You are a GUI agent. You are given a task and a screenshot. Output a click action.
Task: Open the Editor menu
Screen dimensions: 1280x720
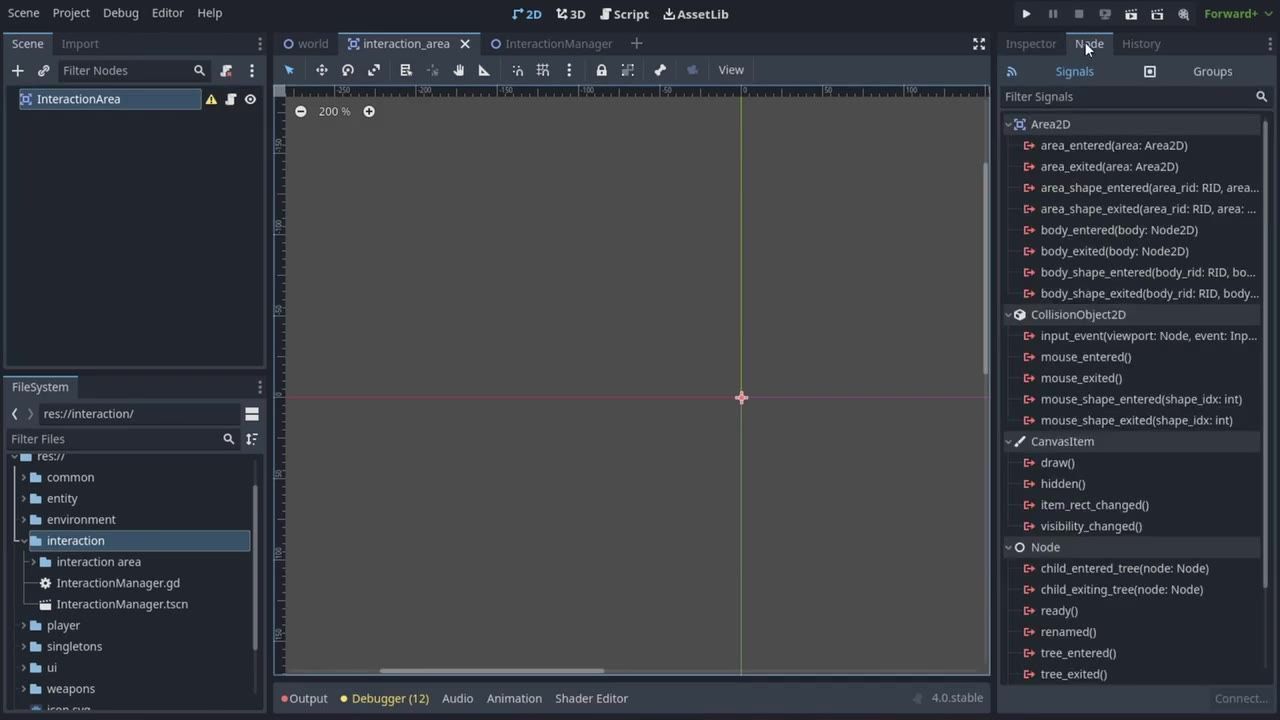pyautogui.click(x=168, y=13)
